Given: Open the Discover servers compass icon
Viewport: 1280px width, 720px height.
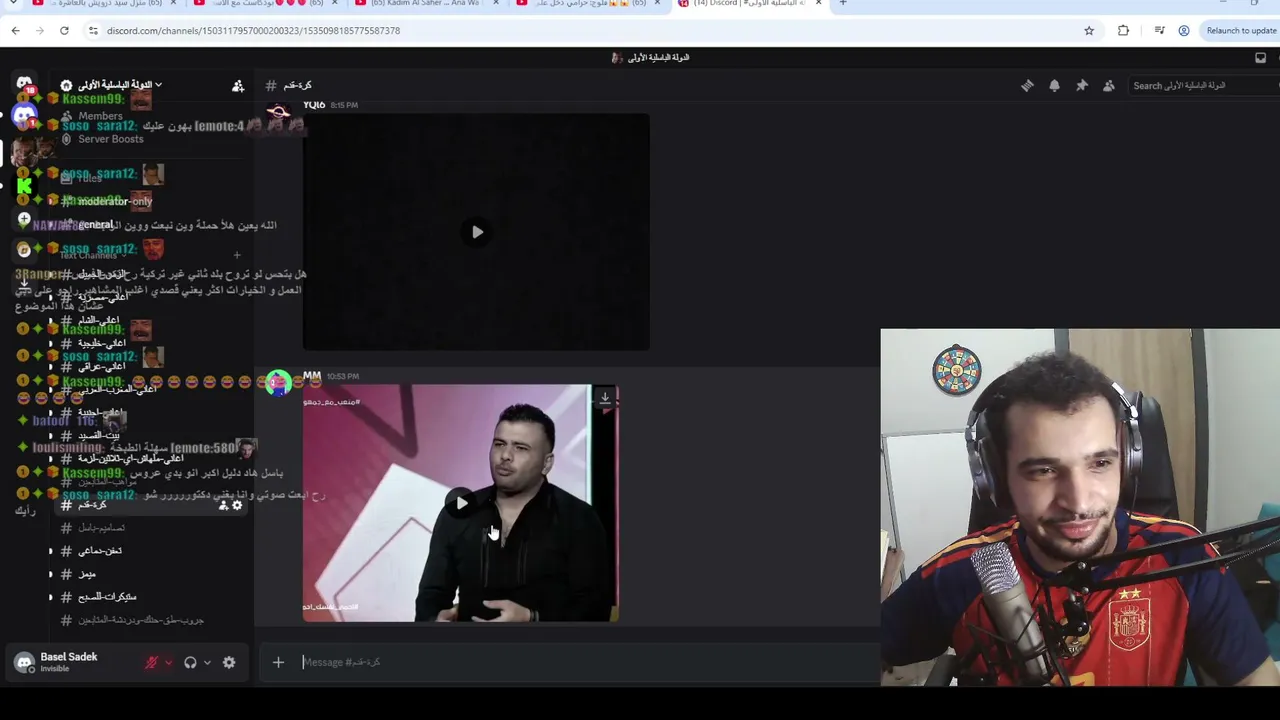Looking at the screenshot, I should pos(24,250).
